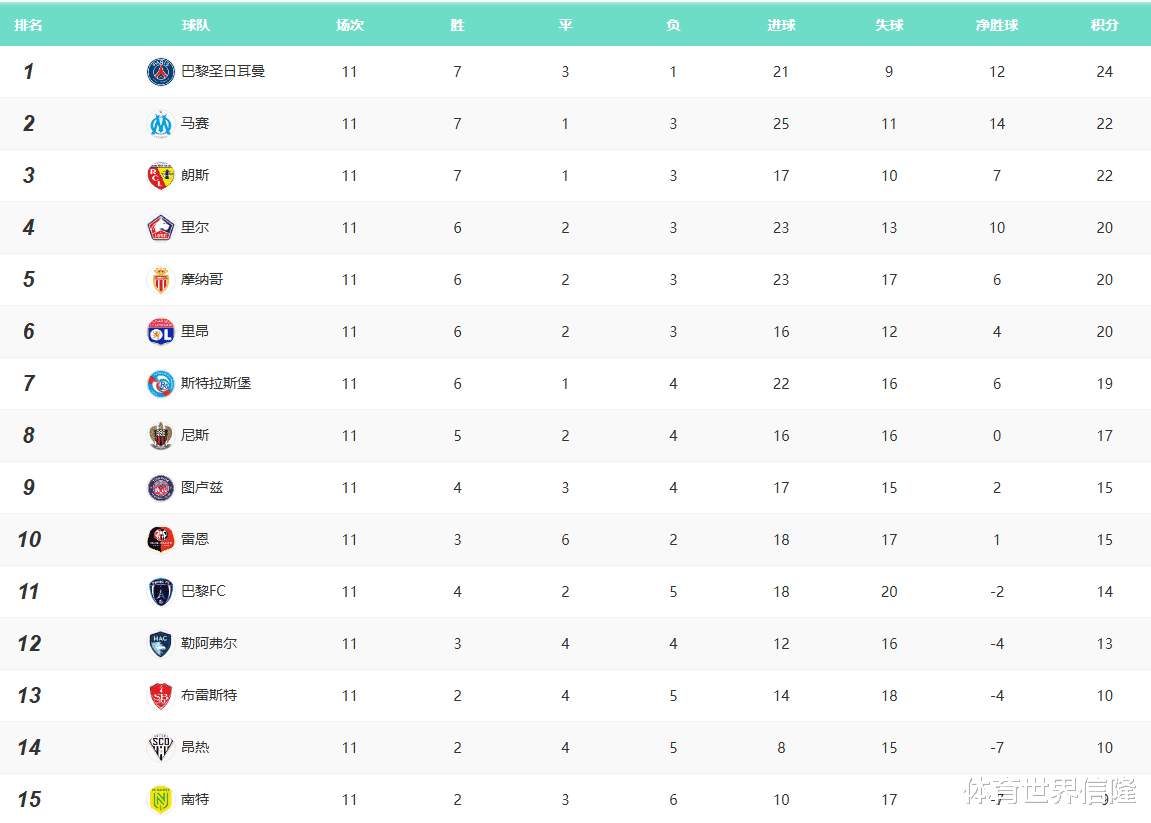This screenshot has height=823, width=1151.
Task: Select the 布雷斯特 team name
Action: [x=209, y=696]
